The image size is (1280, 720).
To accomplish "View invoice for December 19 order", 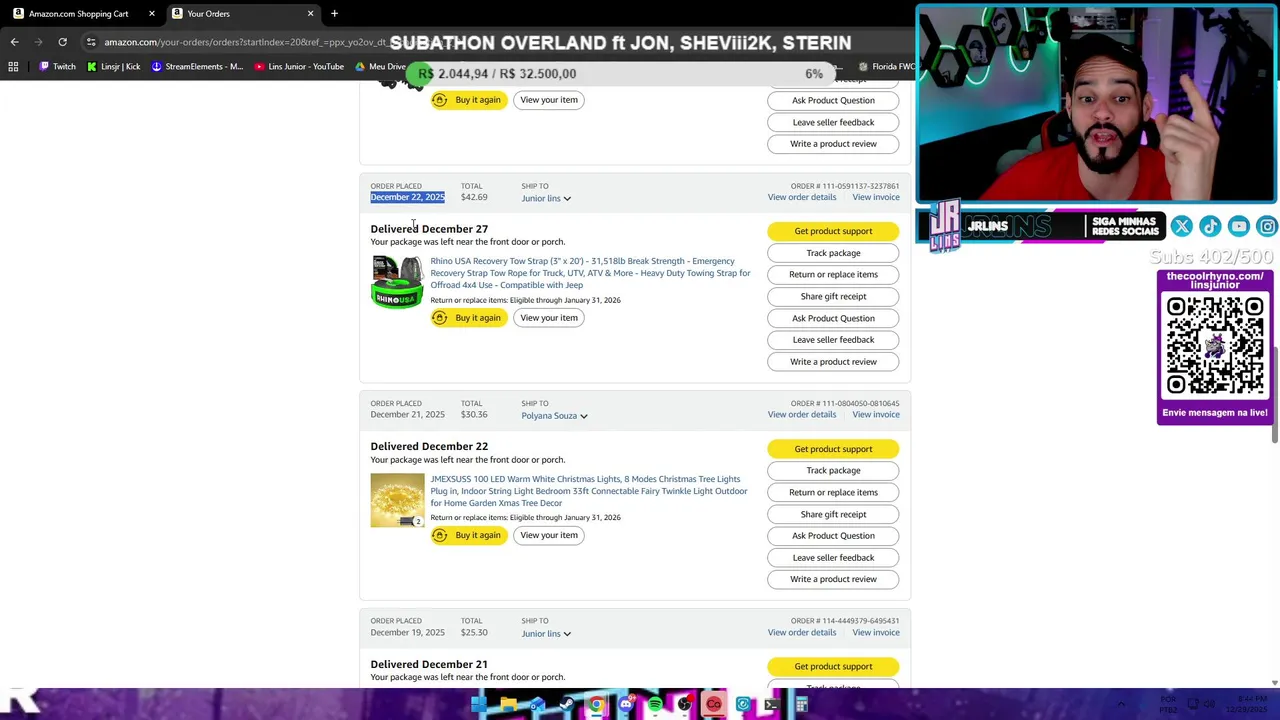I will coord(876,633).
